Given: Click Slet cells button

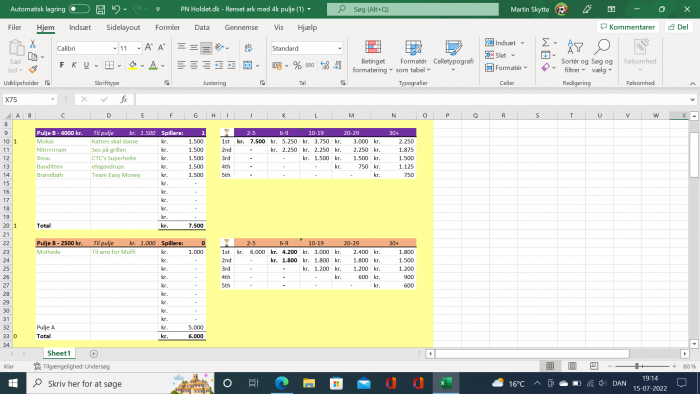Looking at the screenshot, I should pyautogui.click(x=500, y=55).
